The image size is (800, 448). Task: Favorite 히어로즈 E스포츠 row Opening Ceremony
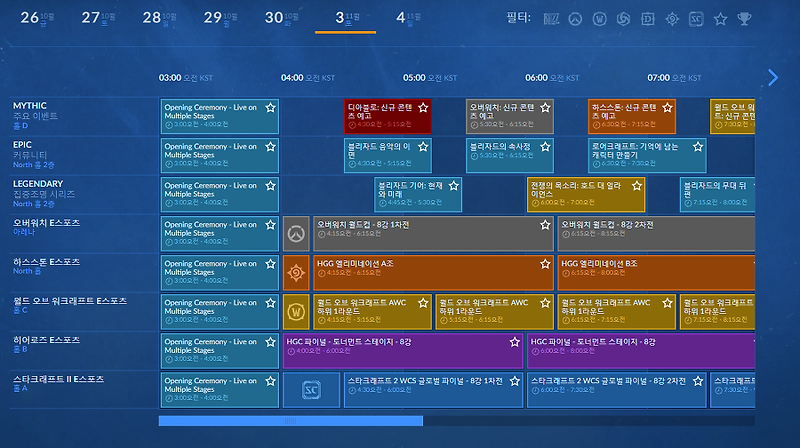click(x=270, y=342)
